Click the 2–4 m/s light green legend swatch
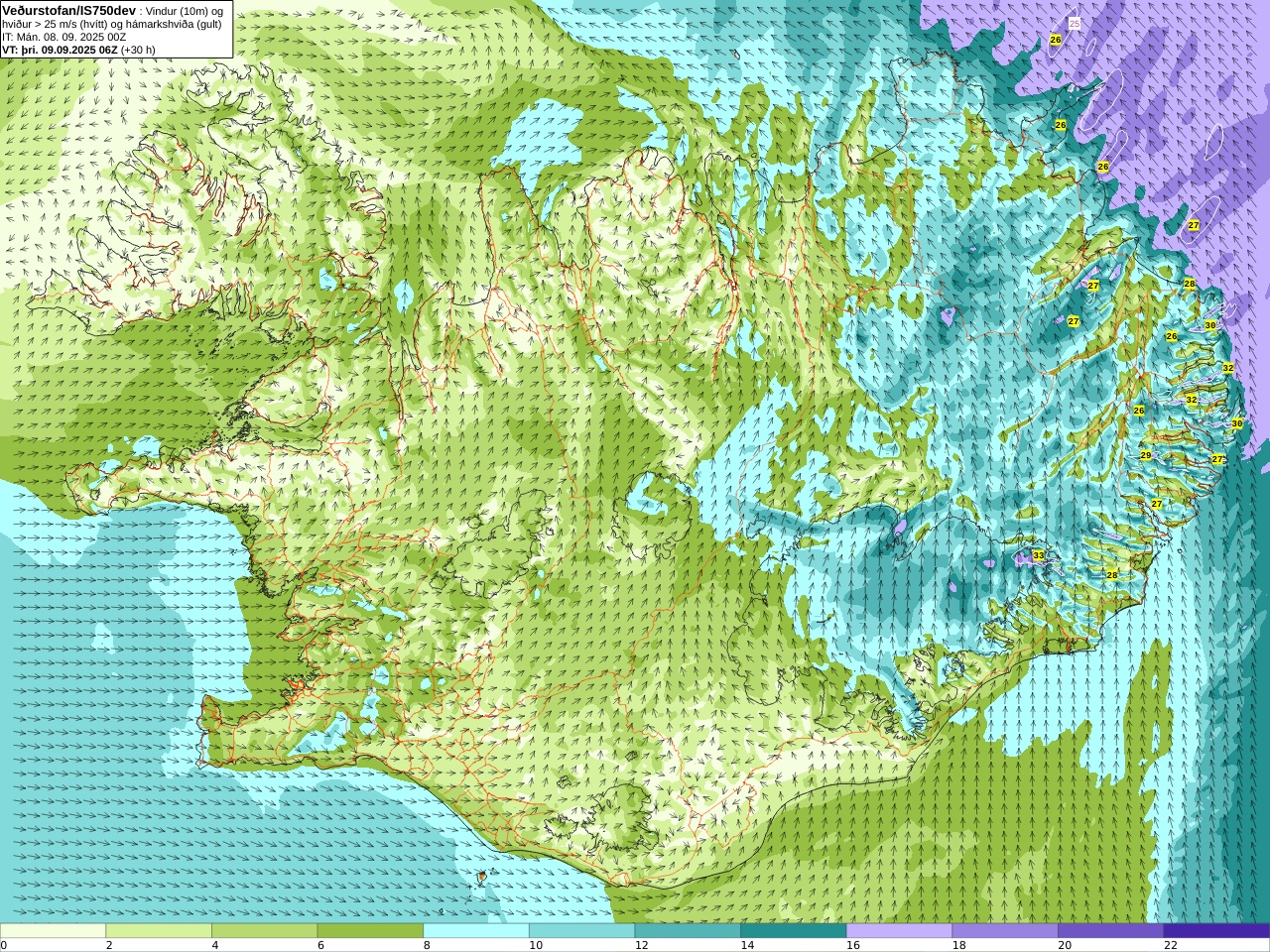1270x952 pixels. (x=159, y=930)
